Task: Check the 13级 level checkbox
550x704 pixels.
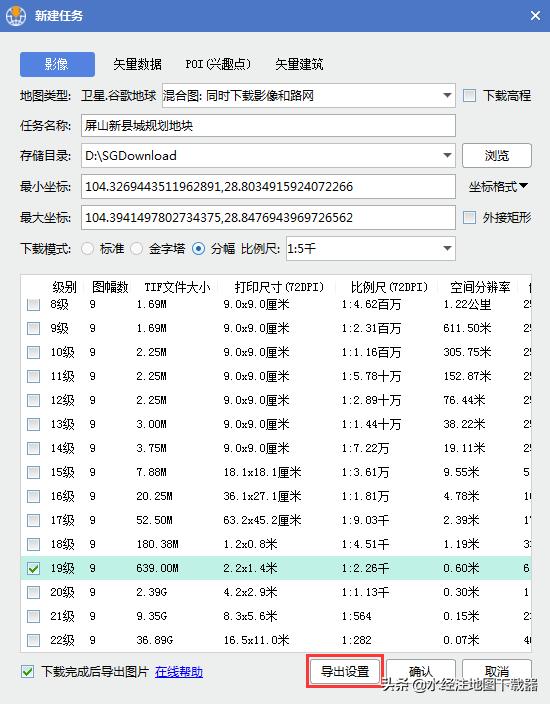Action: tap(33, 424)
